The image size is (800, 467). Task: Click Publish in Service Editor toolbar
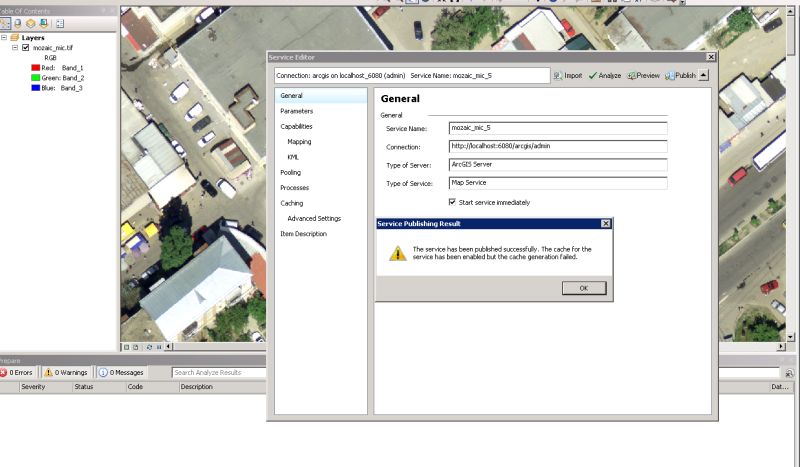680,76
